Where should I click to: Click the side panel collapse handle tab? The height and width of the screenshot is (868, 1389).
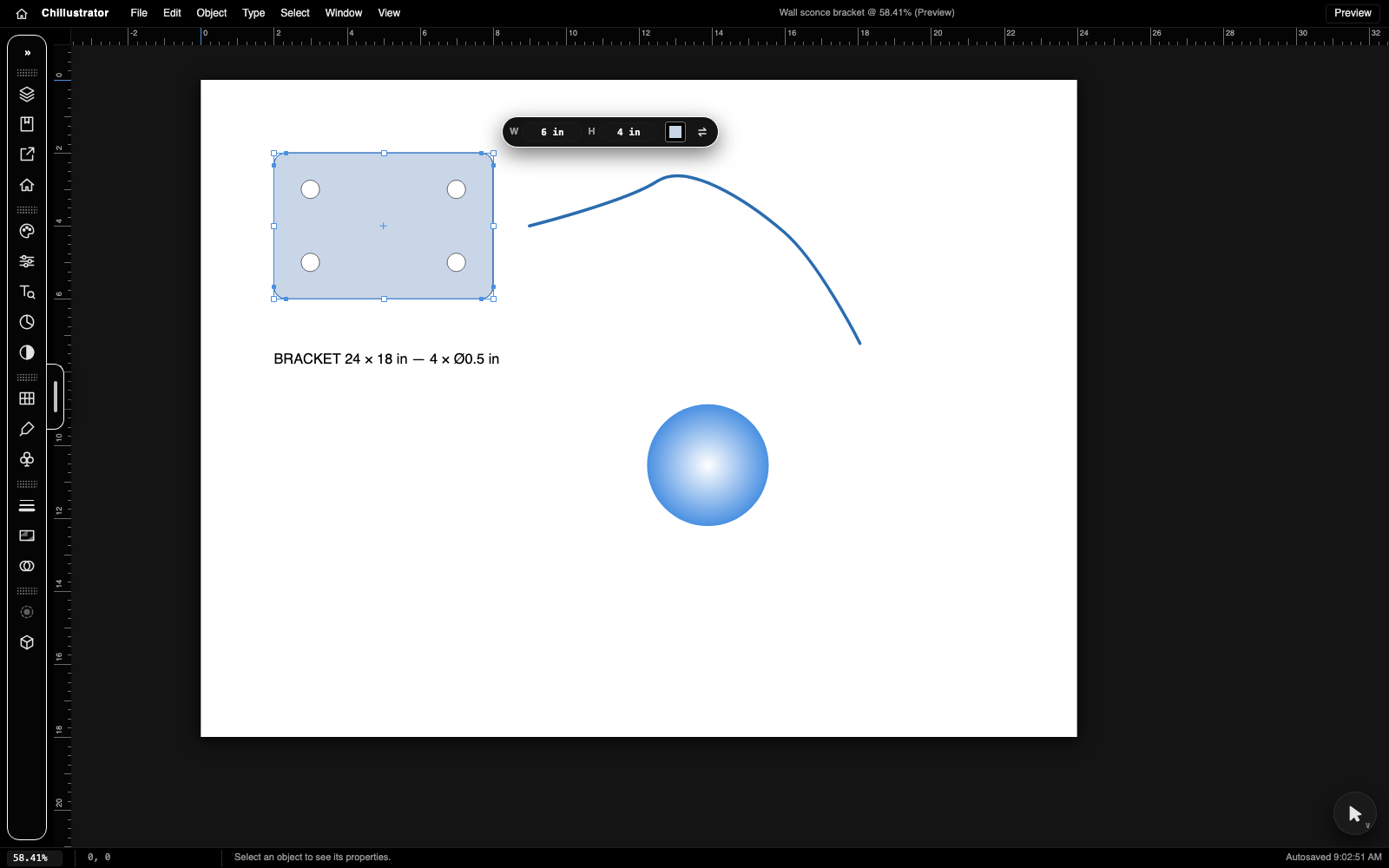56,397
